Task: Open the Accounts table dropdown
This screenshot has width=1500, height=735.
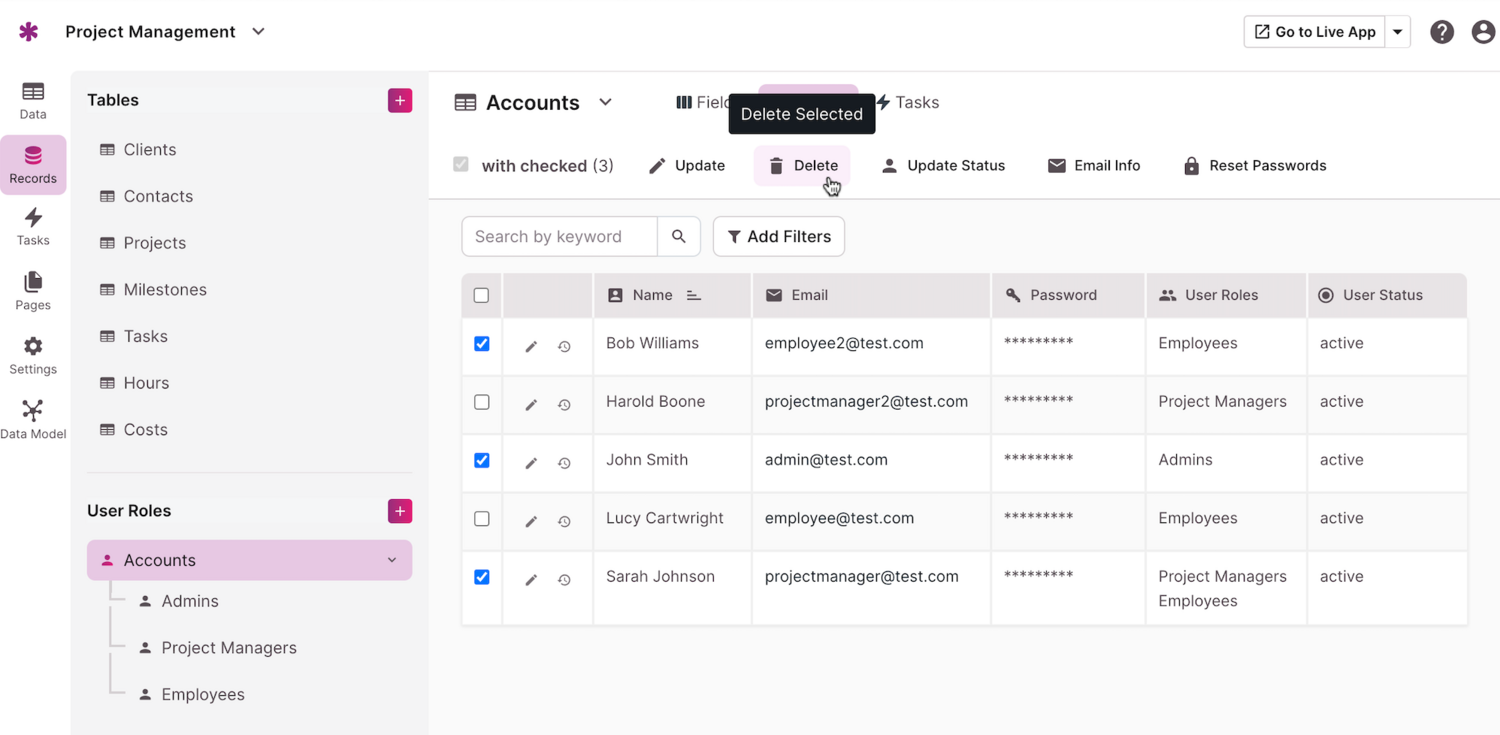Action: coord(605,102)
